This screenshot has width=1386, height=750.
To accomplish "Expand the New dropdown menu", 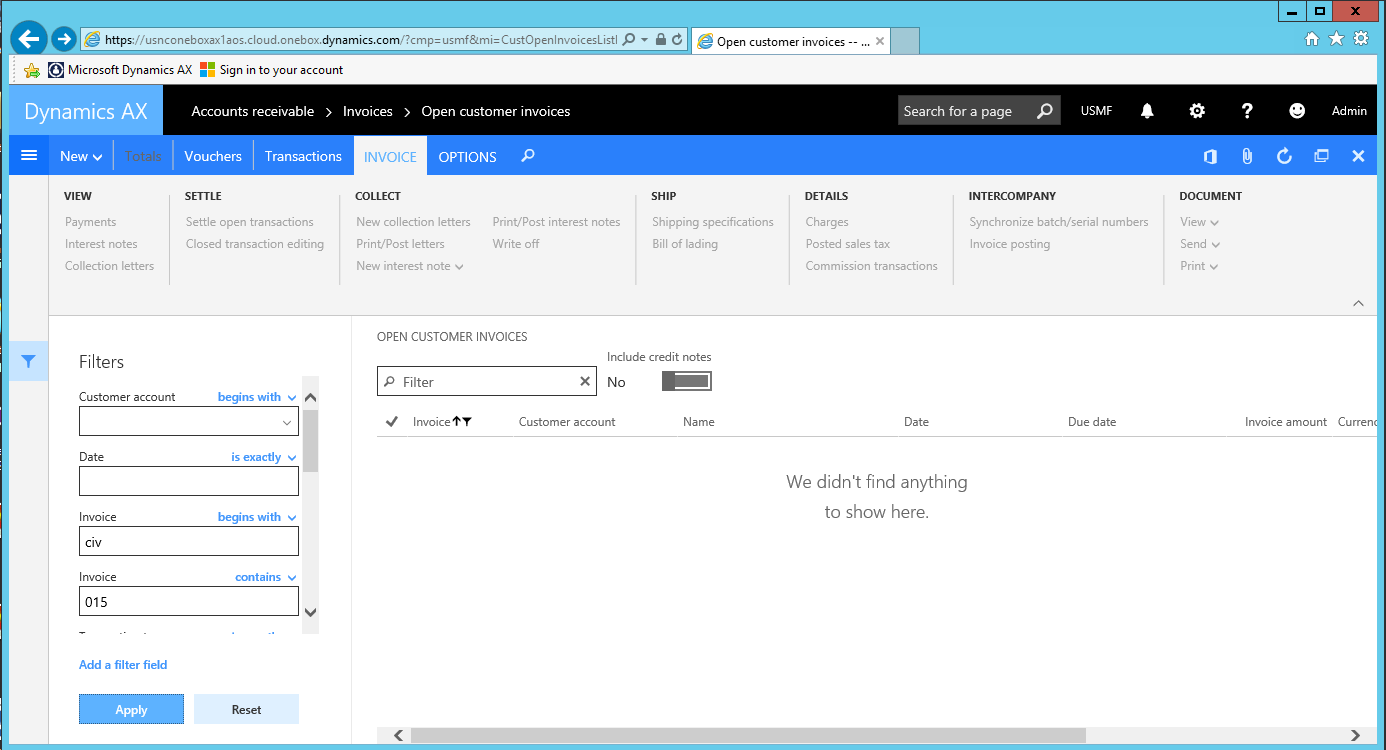I will pos(81,156).
